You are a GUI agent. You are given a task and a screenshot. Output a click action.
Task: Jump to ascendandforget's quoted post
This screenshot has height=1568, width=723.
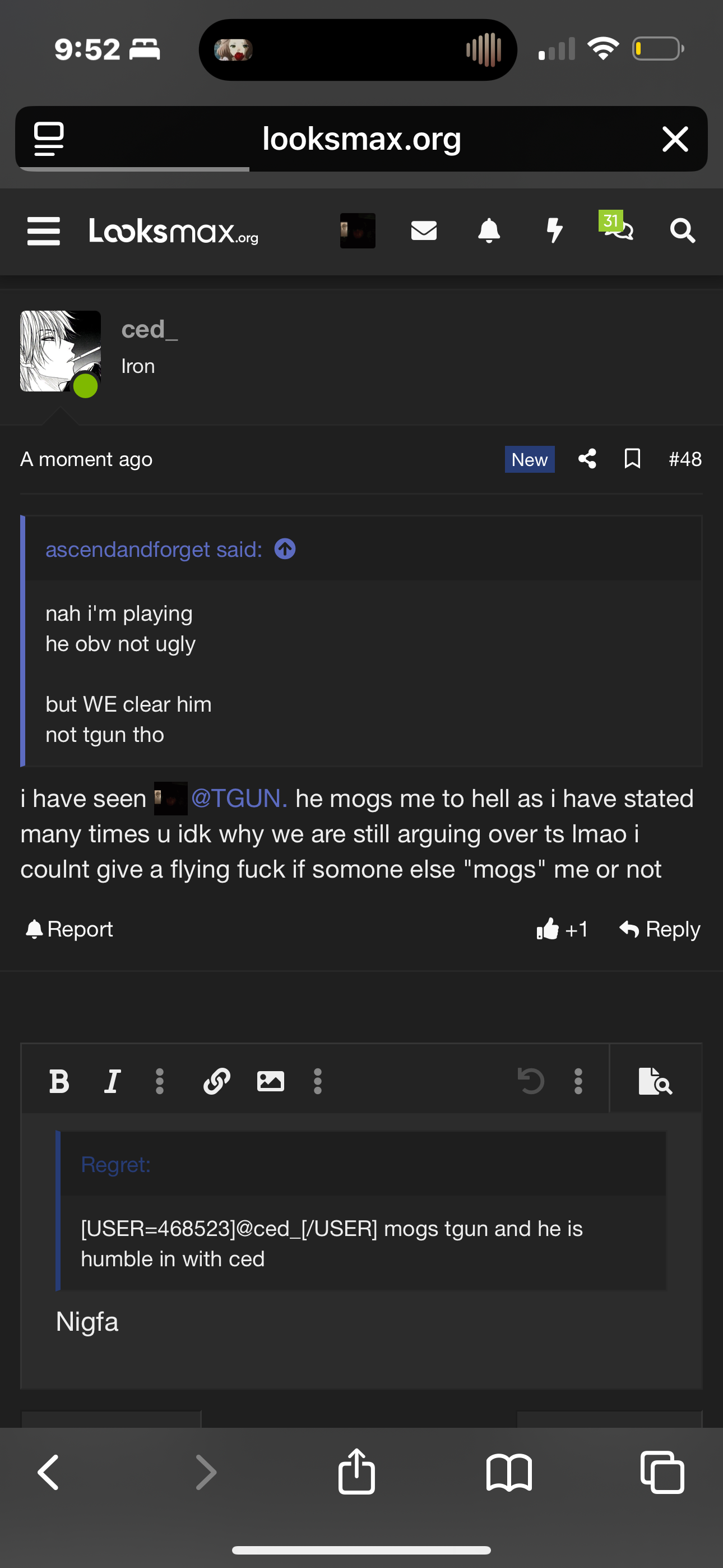coord(285,549)
